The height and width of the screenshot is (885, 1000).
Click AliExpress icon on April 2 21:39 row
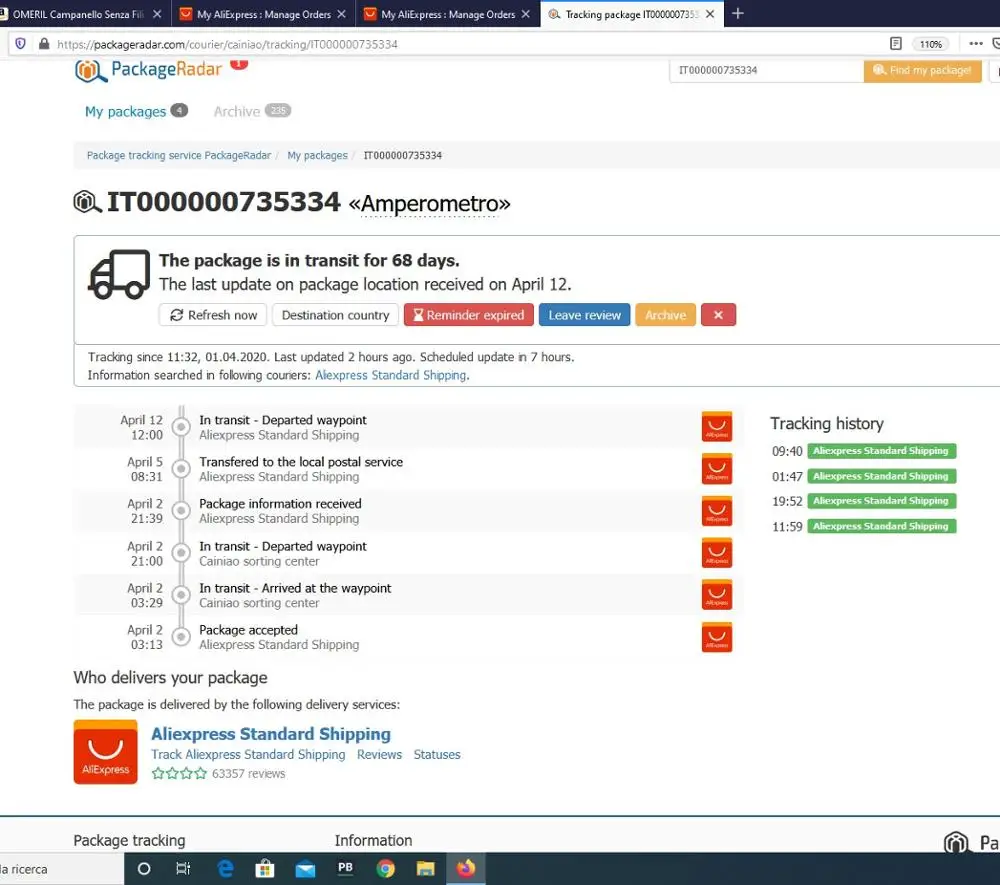pyautogui.click(x=717, y=511)
